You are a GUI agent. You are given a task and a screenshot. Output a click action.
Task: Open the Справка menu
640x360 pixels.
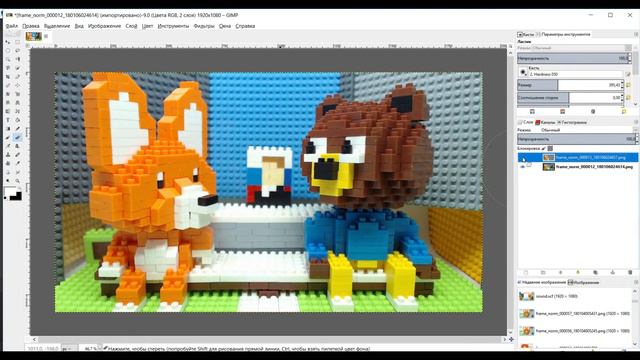coord(245,26)
